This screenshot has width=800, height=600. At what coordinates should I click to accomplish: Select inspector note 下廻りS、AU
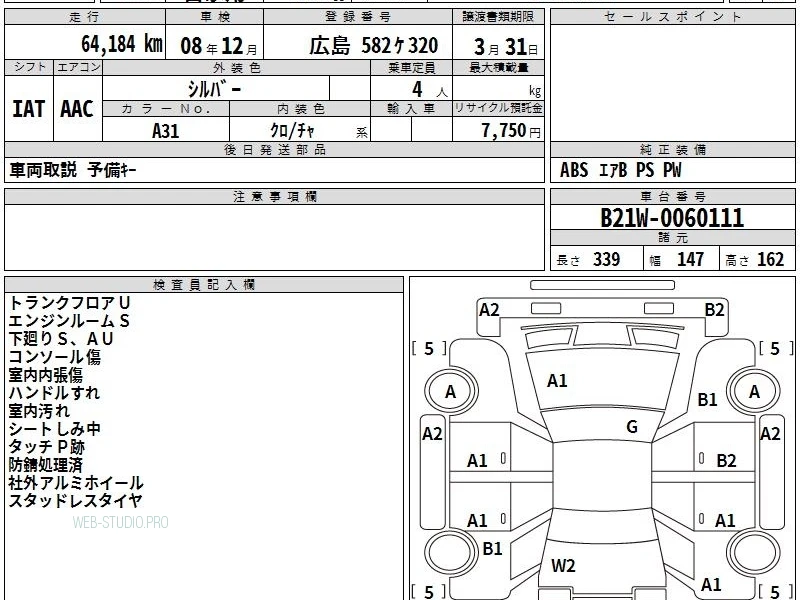61,339
